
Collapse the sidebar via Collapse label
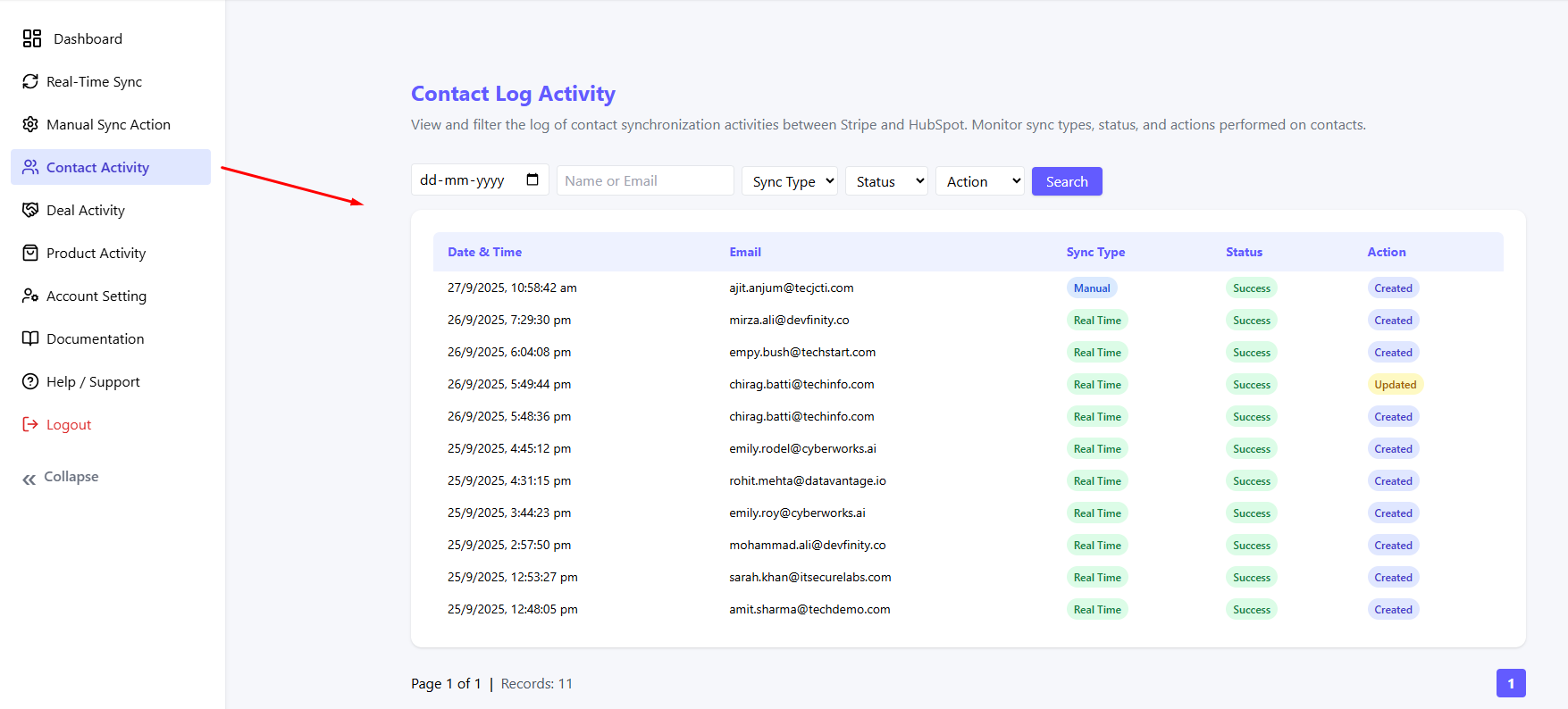pyautogui.click(x=71, y=477)
